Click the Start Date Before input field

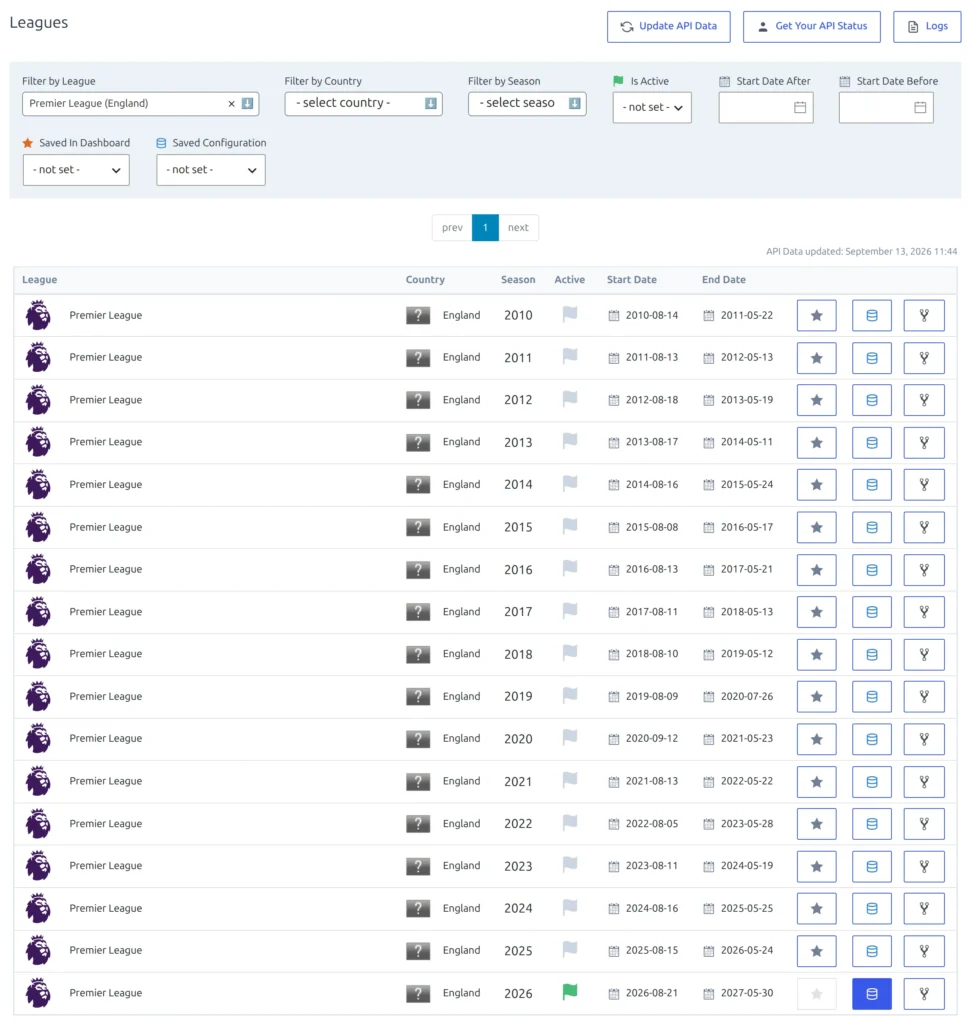[886, 107]
